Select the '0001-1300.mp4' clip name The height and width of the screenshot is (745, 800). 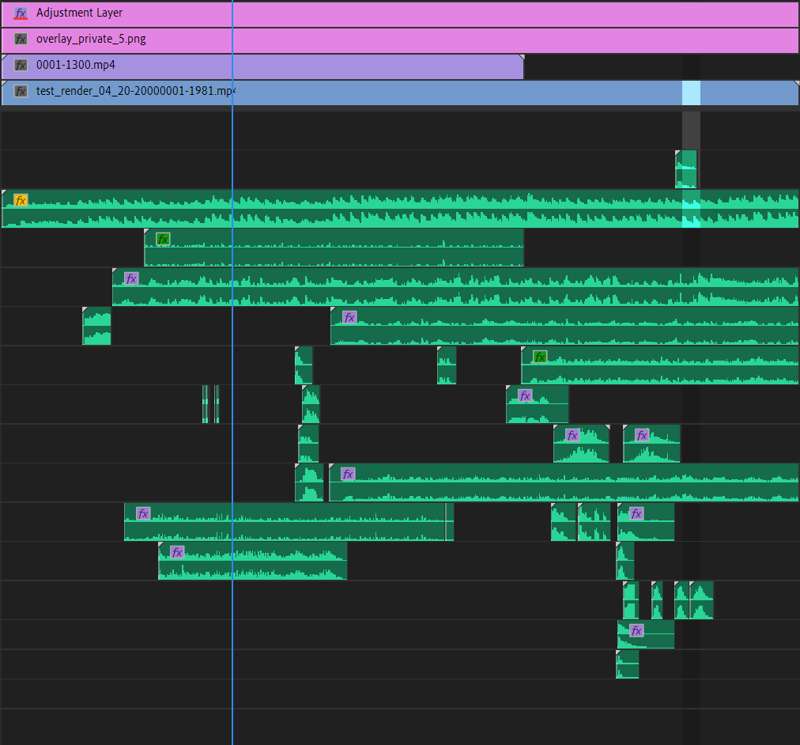click(x=76, y=65)
